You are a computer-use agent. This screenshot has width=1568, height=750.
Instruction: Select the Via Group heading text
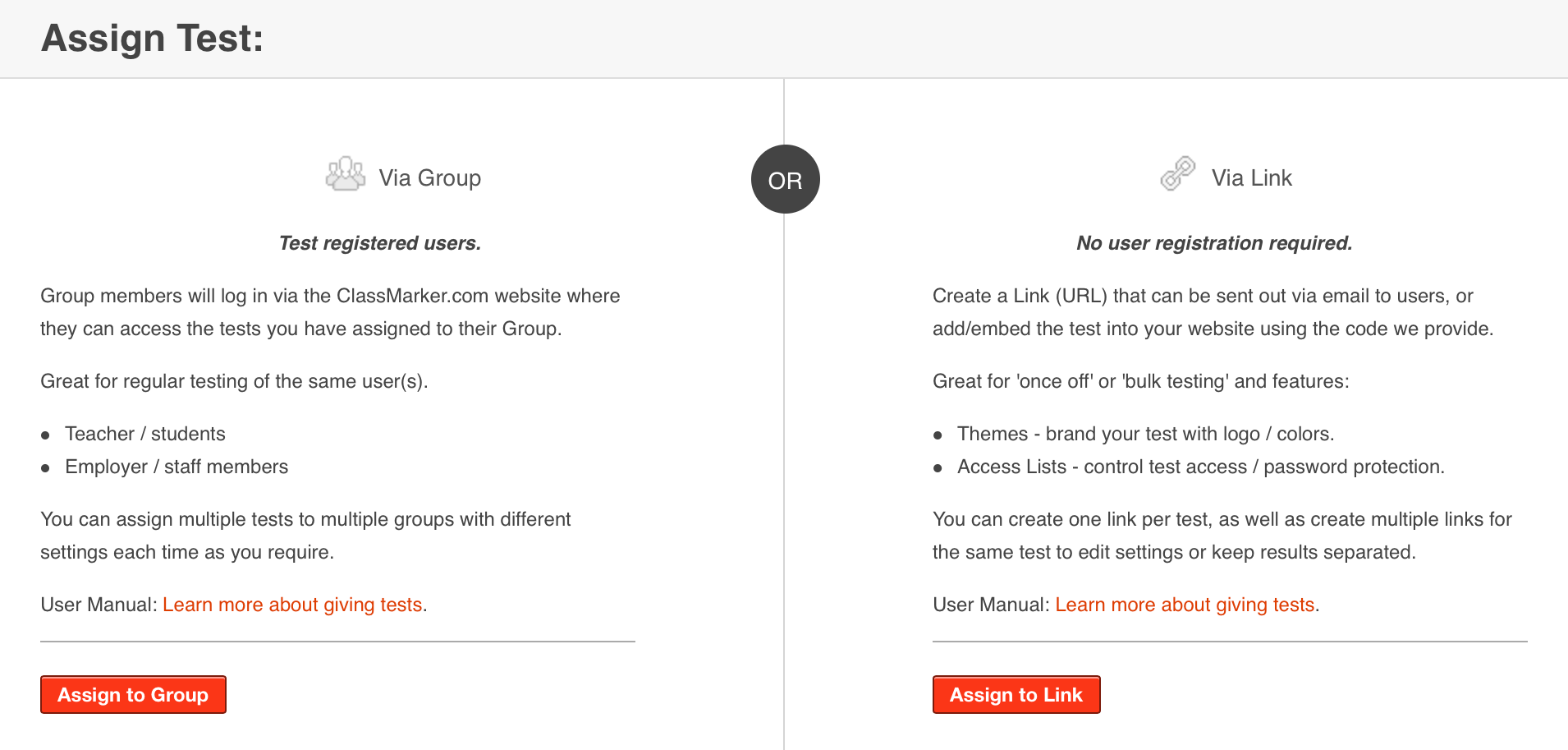click(x=429, y=178)
